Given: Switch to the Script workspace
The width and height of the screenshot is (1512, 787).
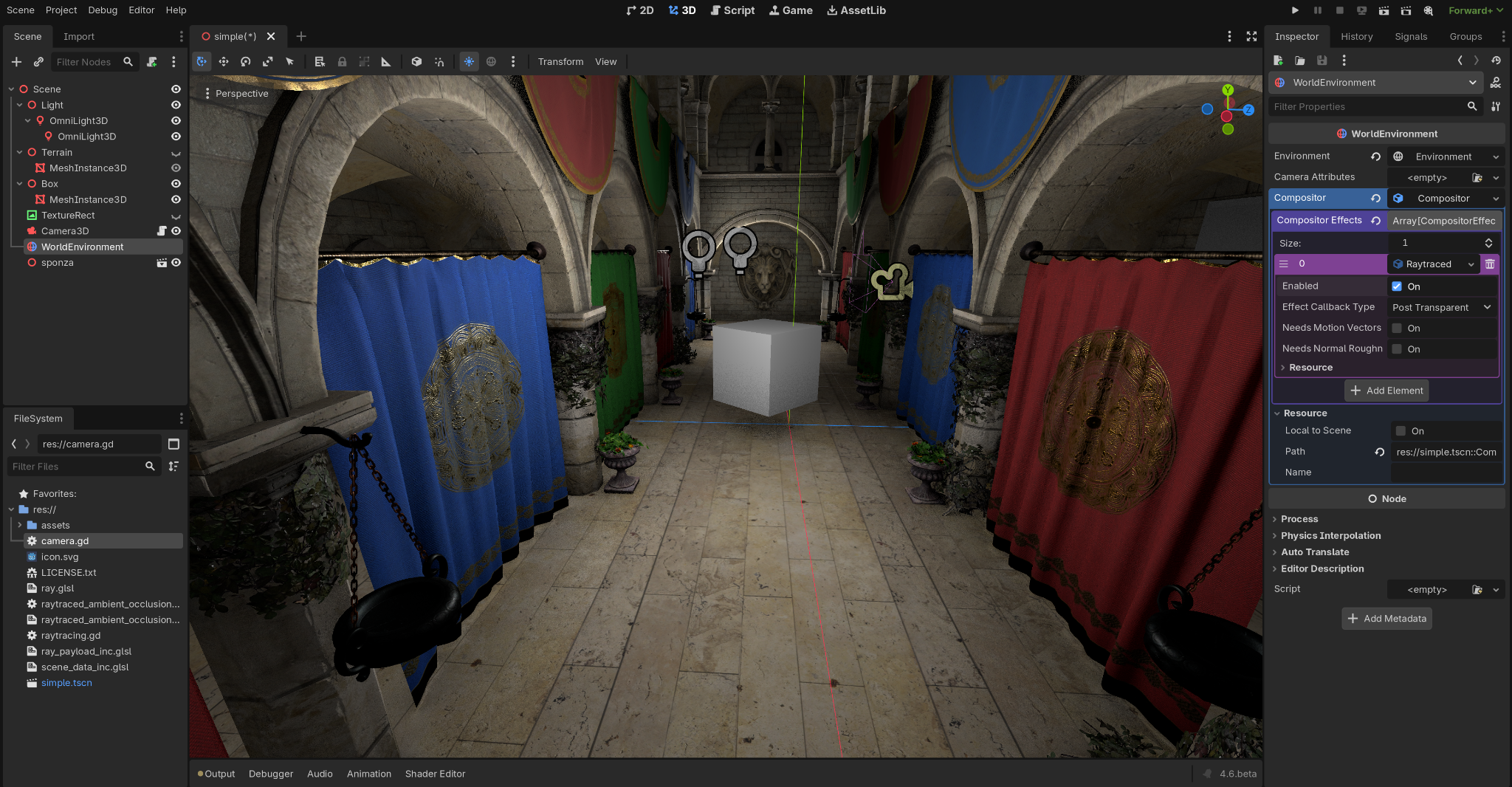Looking at the screenshot, I should pos(732,10).
